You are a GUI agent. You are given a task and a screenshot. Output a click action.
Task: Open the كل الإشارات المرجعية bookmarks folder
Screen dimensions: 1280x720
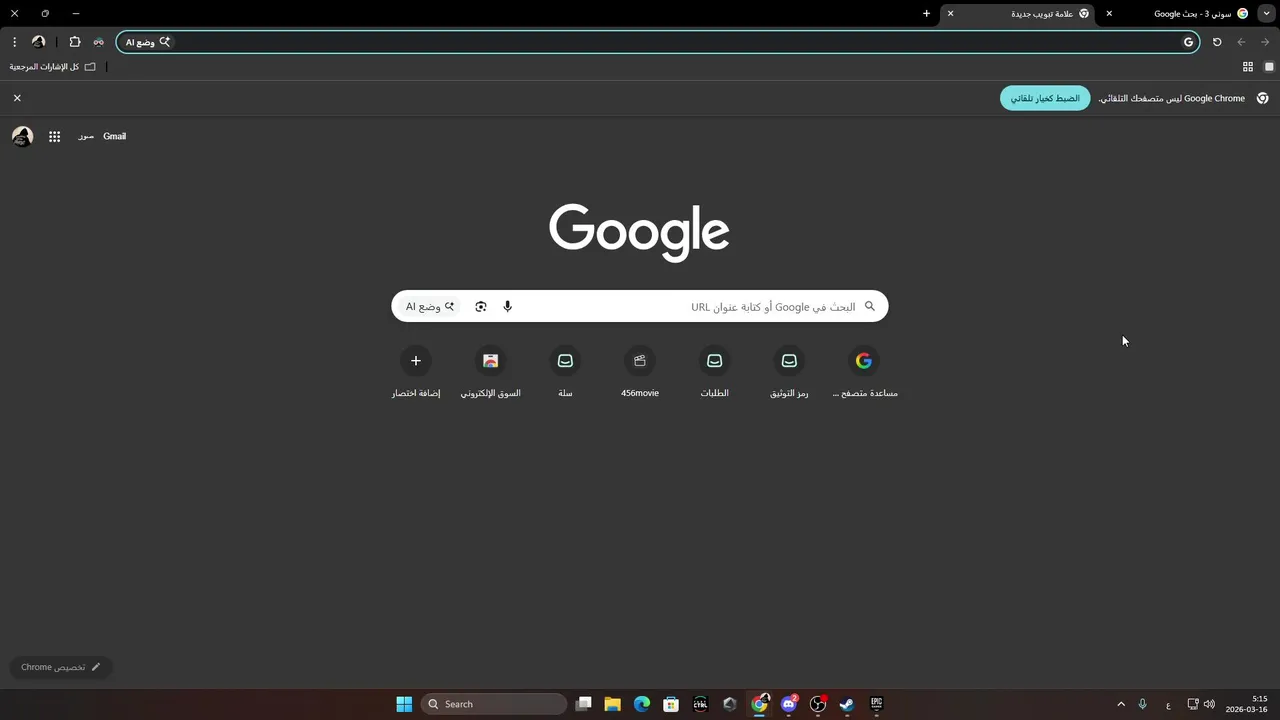point(53,67)
